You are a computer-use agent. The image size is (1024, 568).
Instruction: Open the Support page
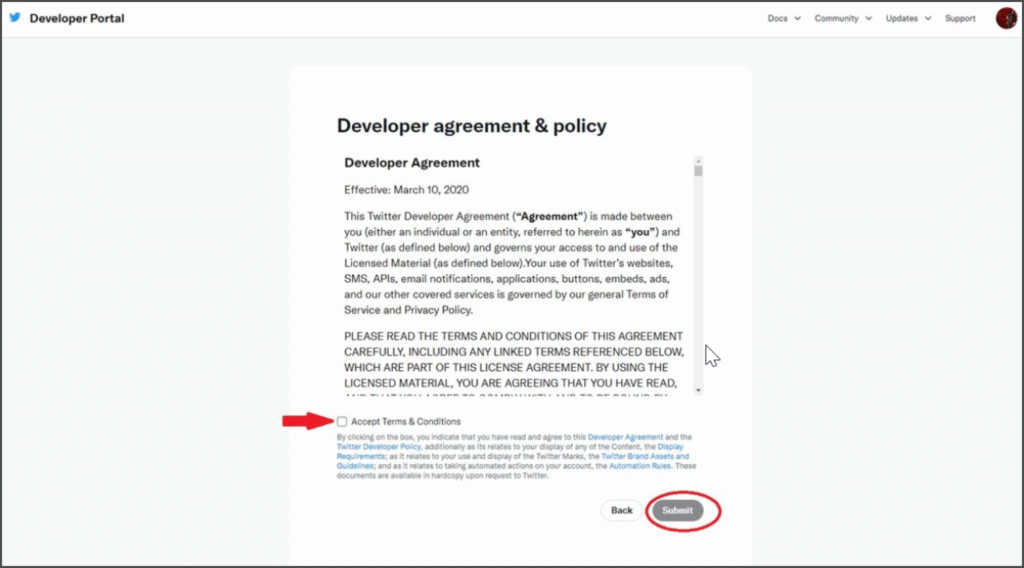click(960, 18)
